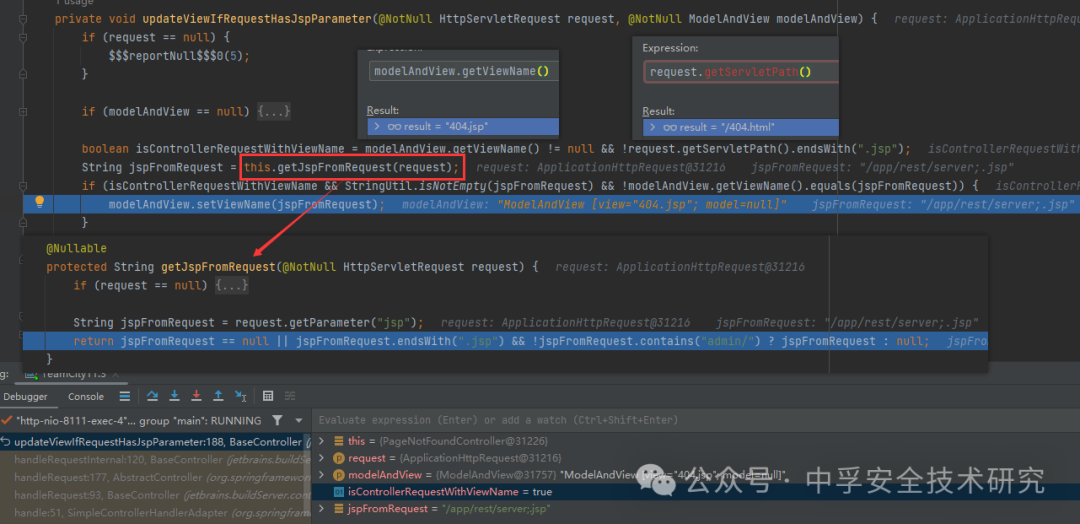Expand the 'jspFromRequest' variable node
This screenshot has height=524, width=1080.
[x=323, y=509]
